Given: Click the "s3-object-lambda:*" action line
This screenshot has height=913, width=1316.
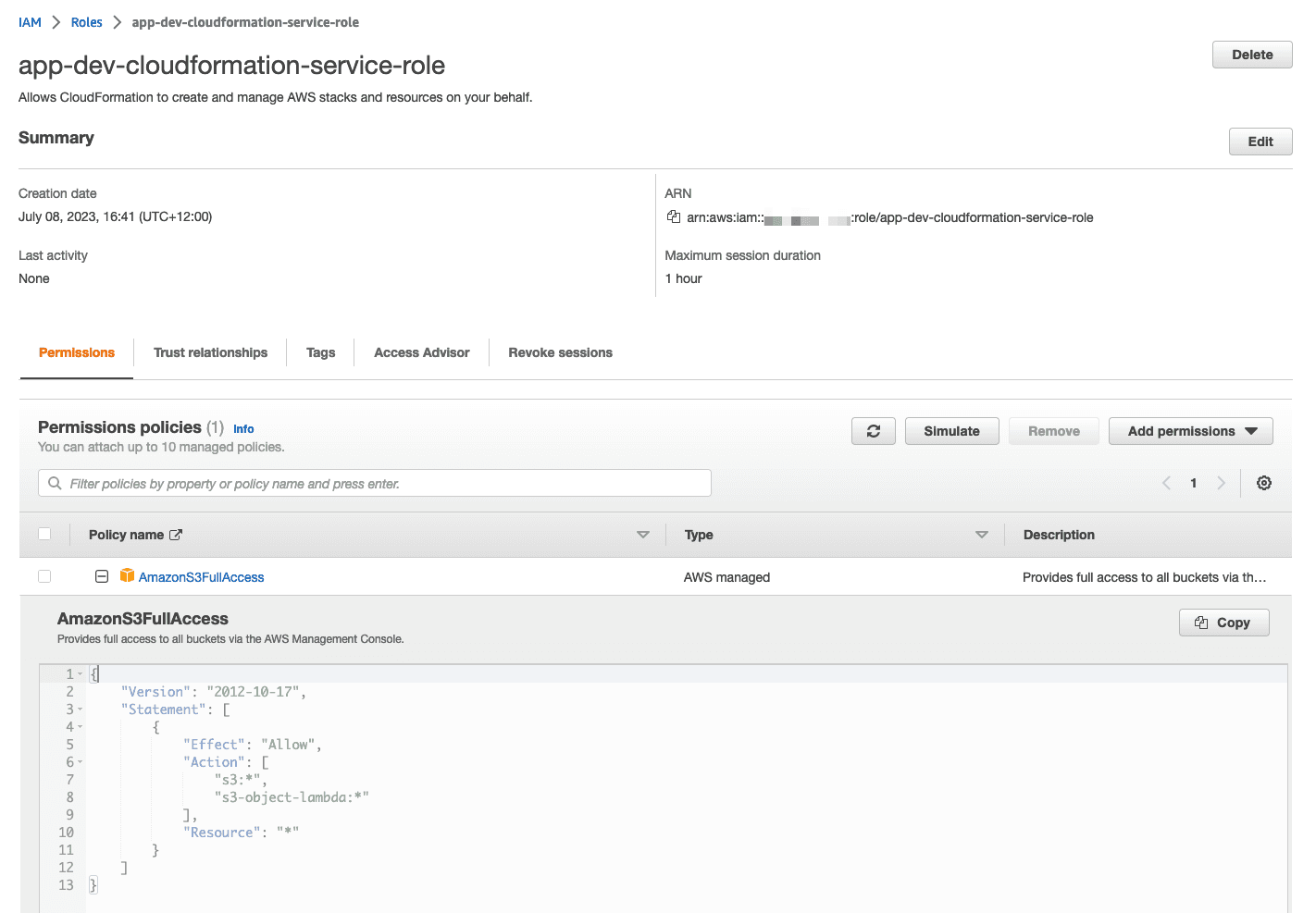Looking at the screenshot, I should click(x=292, y=797).
